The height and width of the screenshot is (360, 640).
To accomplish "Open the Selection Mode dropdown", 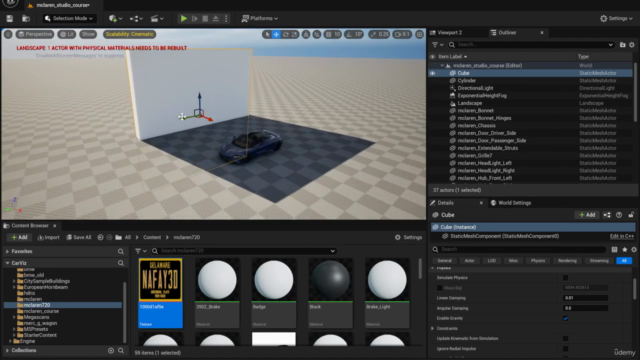I will pos(69,18).
